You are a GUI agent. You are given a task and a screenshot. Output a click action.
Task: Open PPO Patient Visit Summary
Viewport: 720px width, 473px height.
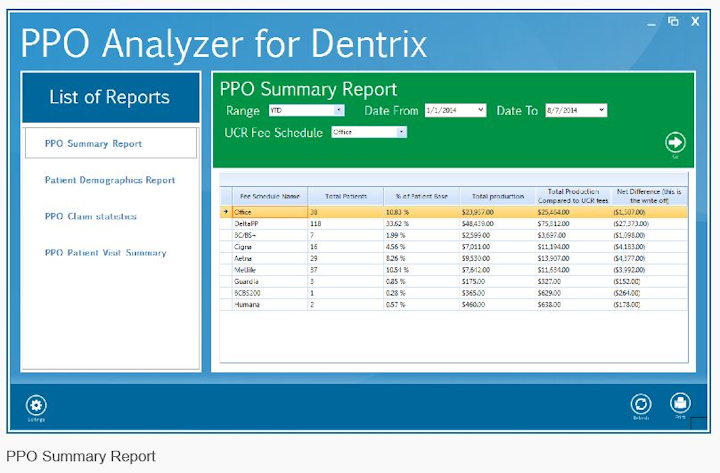[105, 253]
